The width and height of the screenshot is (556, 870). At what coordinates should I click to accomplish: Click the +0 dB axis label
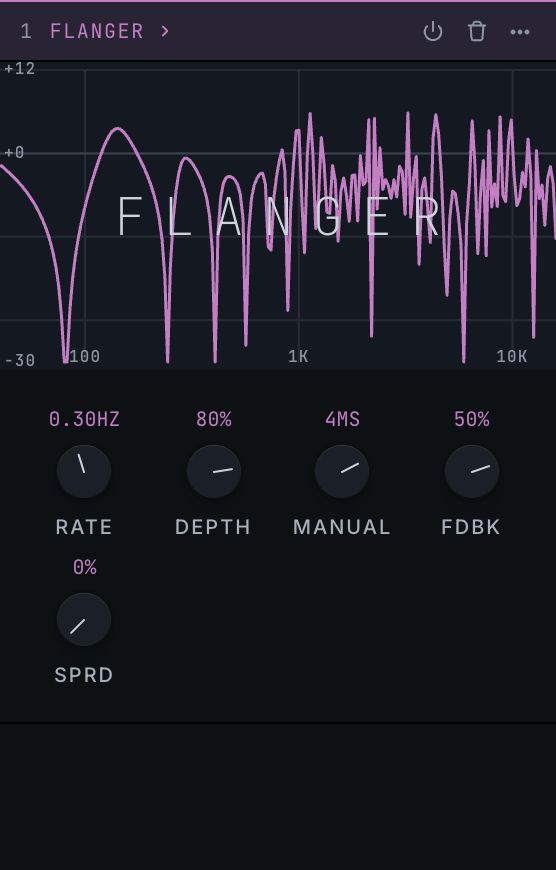pyautogui.click(x=14, y=153)
